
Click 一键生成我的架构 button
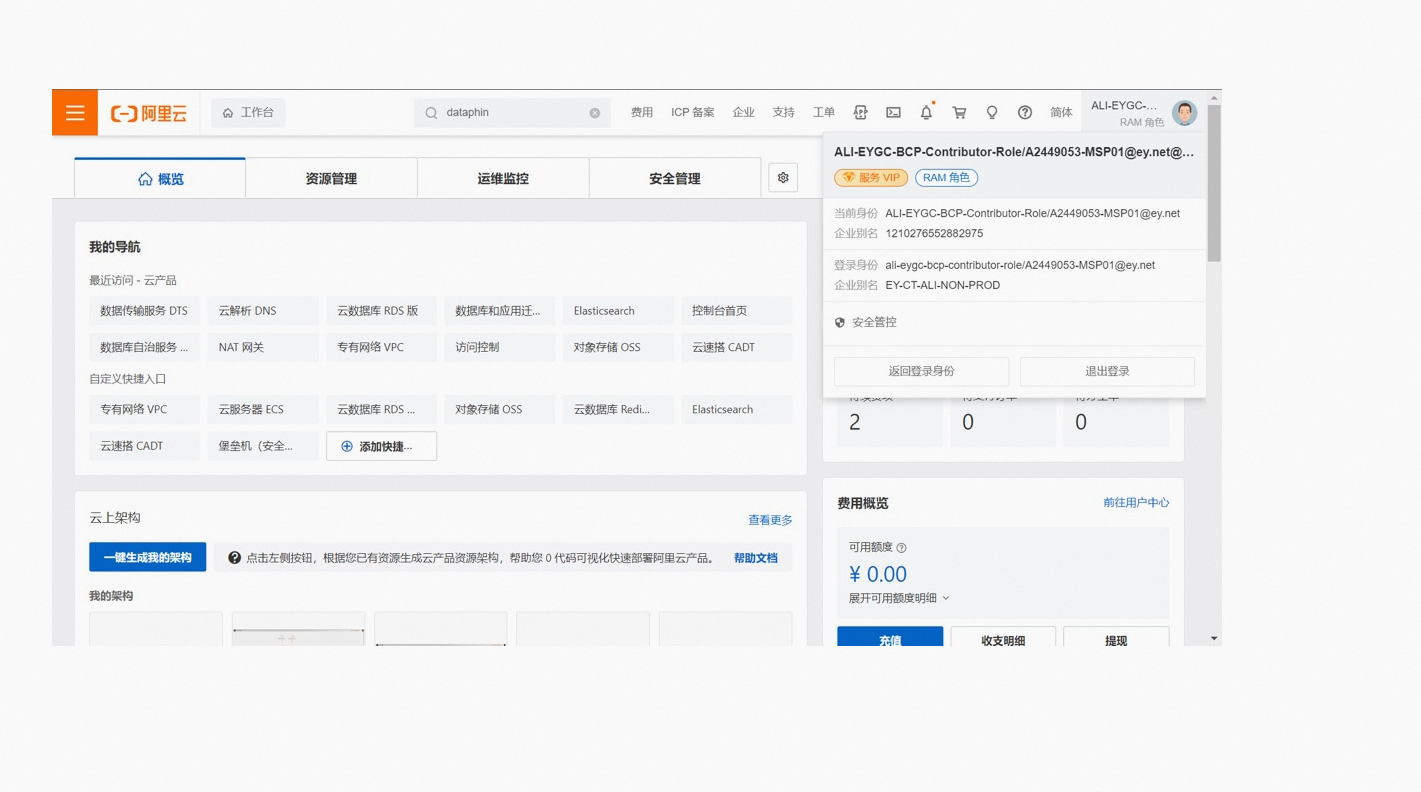(x=148, y=557)
